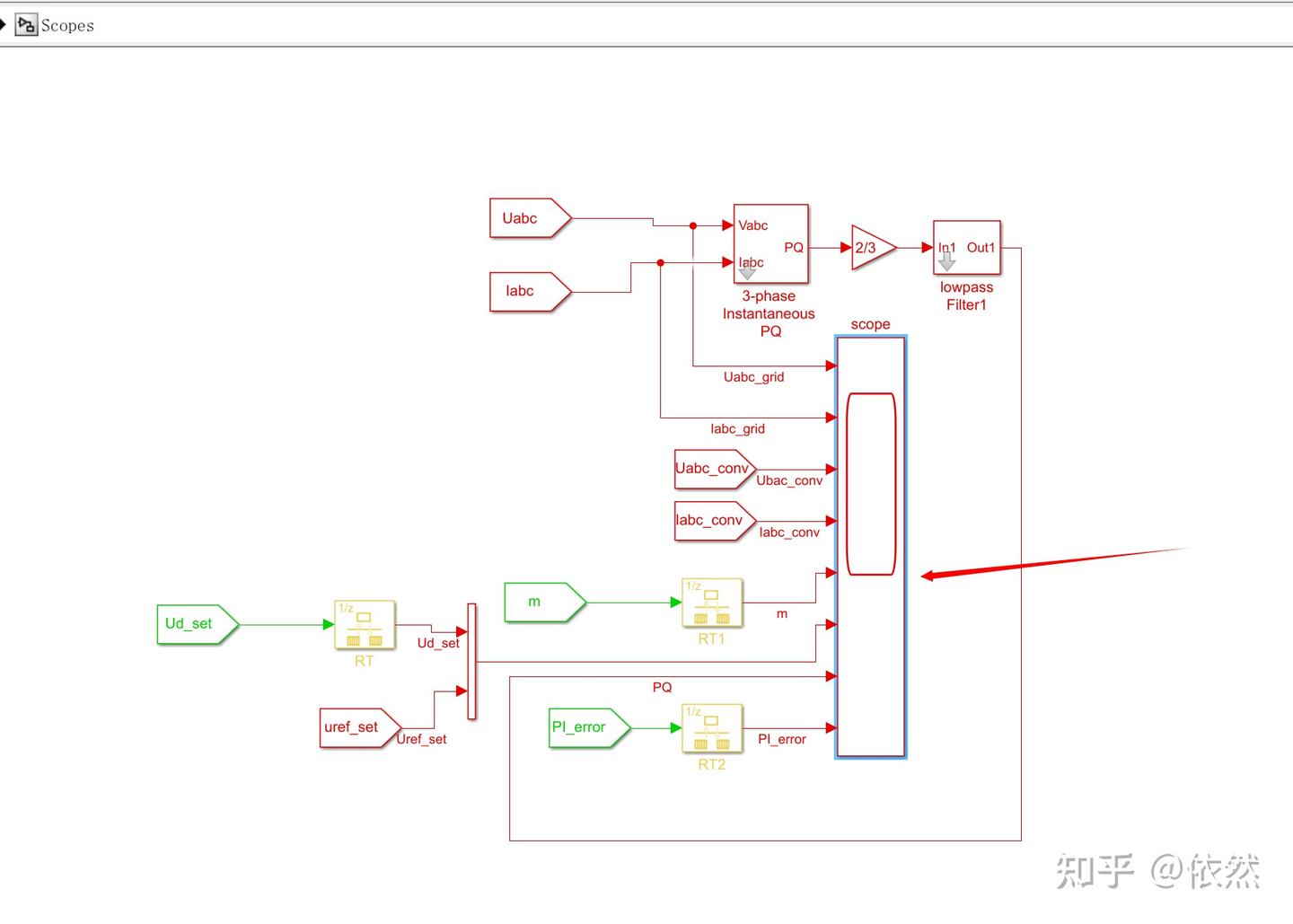Select the large scope block

click(x=871, y=548)
